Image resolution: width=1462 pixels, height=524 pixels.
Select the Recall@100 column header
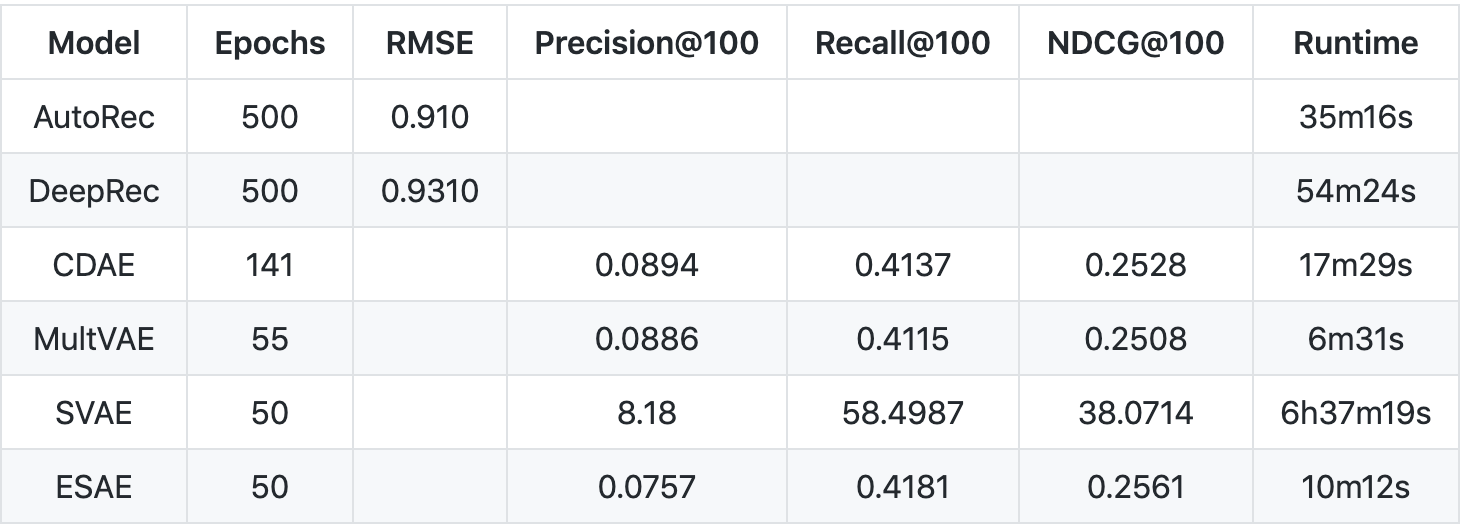click(903, 43)
